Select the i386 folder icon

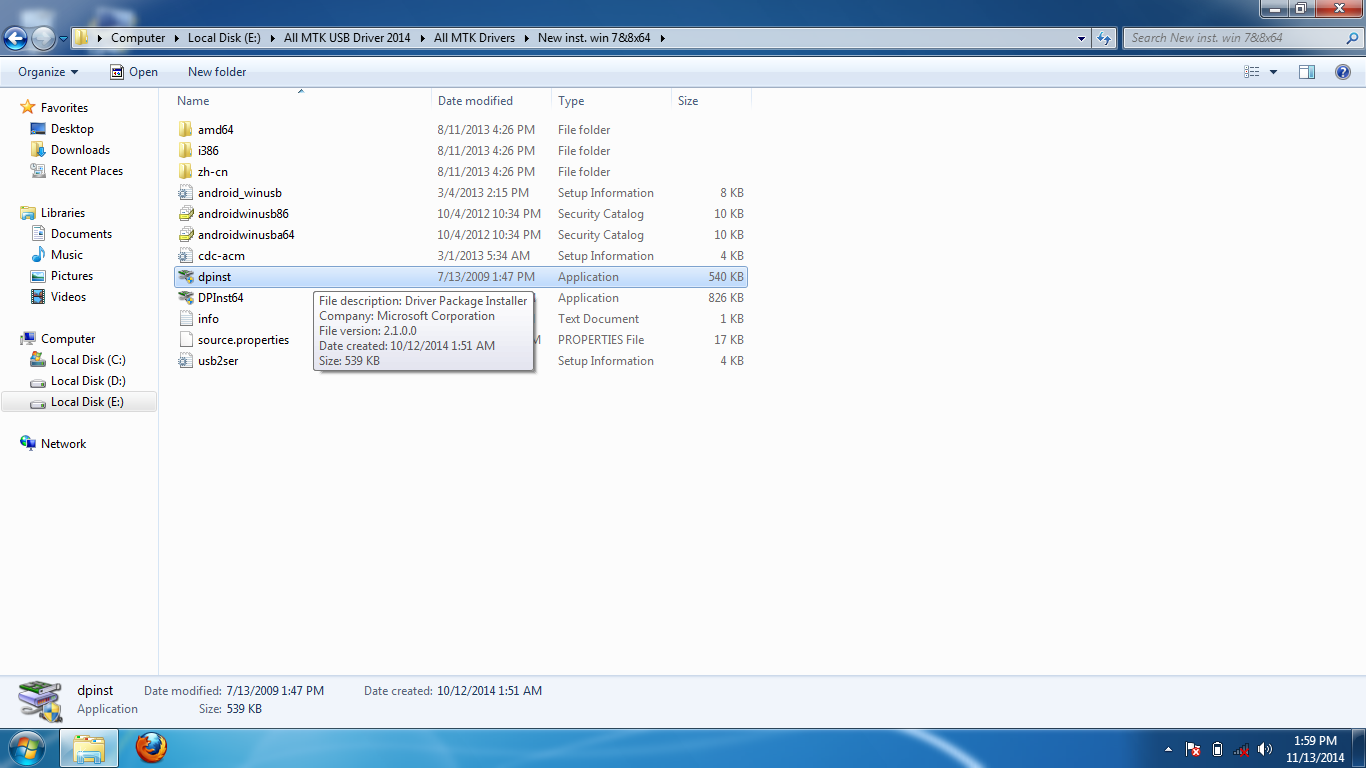click(x=185, y=151)
